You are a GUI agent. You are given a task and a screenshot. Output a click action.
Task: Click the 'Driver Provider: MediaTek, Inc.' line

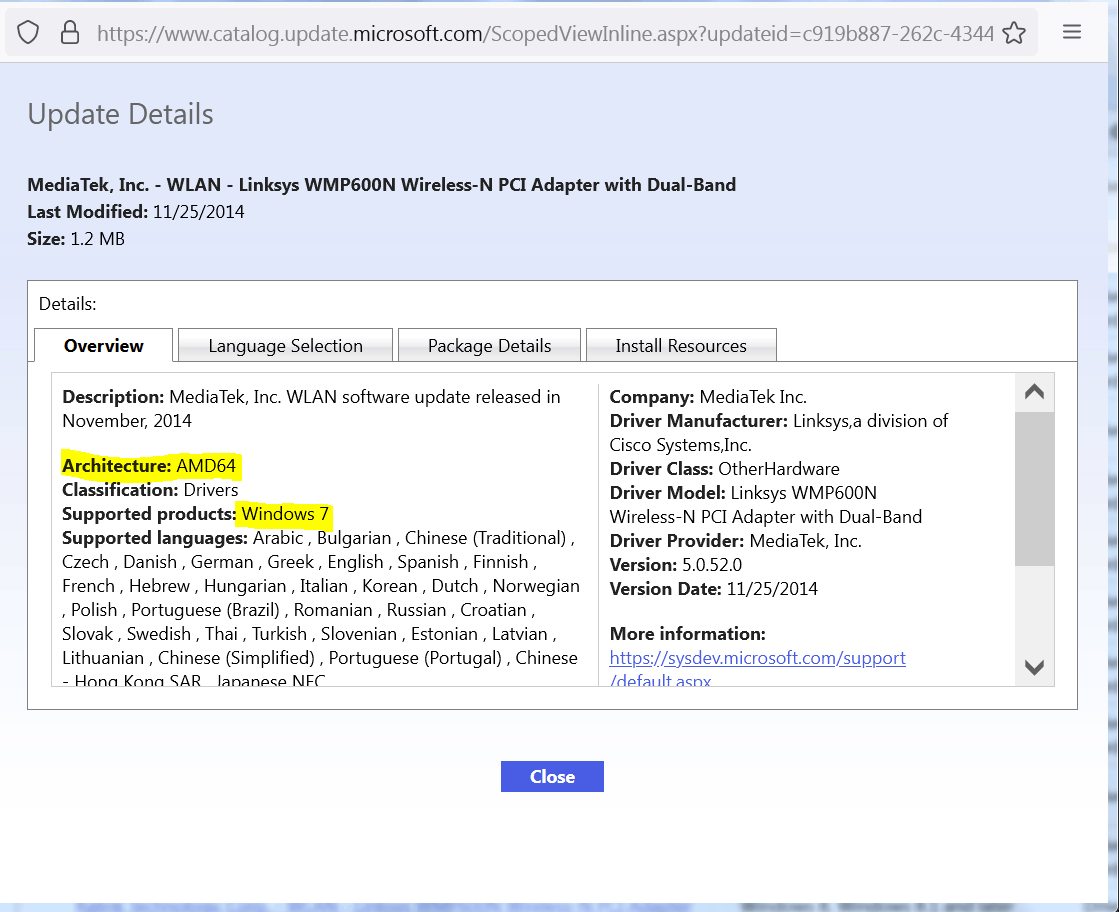736,541
